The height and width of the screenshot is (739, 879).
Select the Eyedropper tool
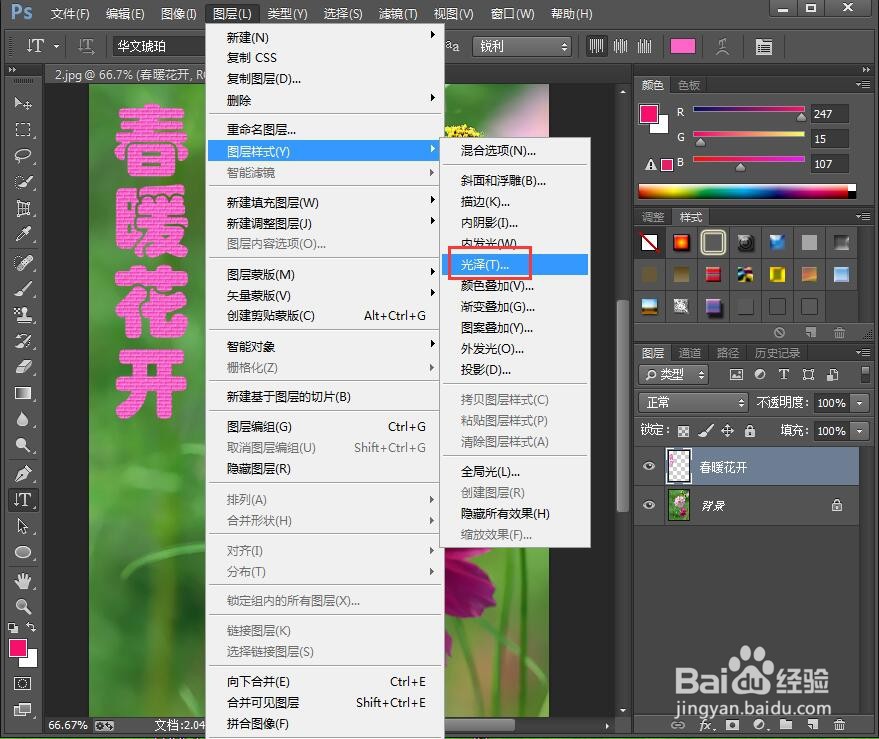pyautogui.click(x=23, y=234)
